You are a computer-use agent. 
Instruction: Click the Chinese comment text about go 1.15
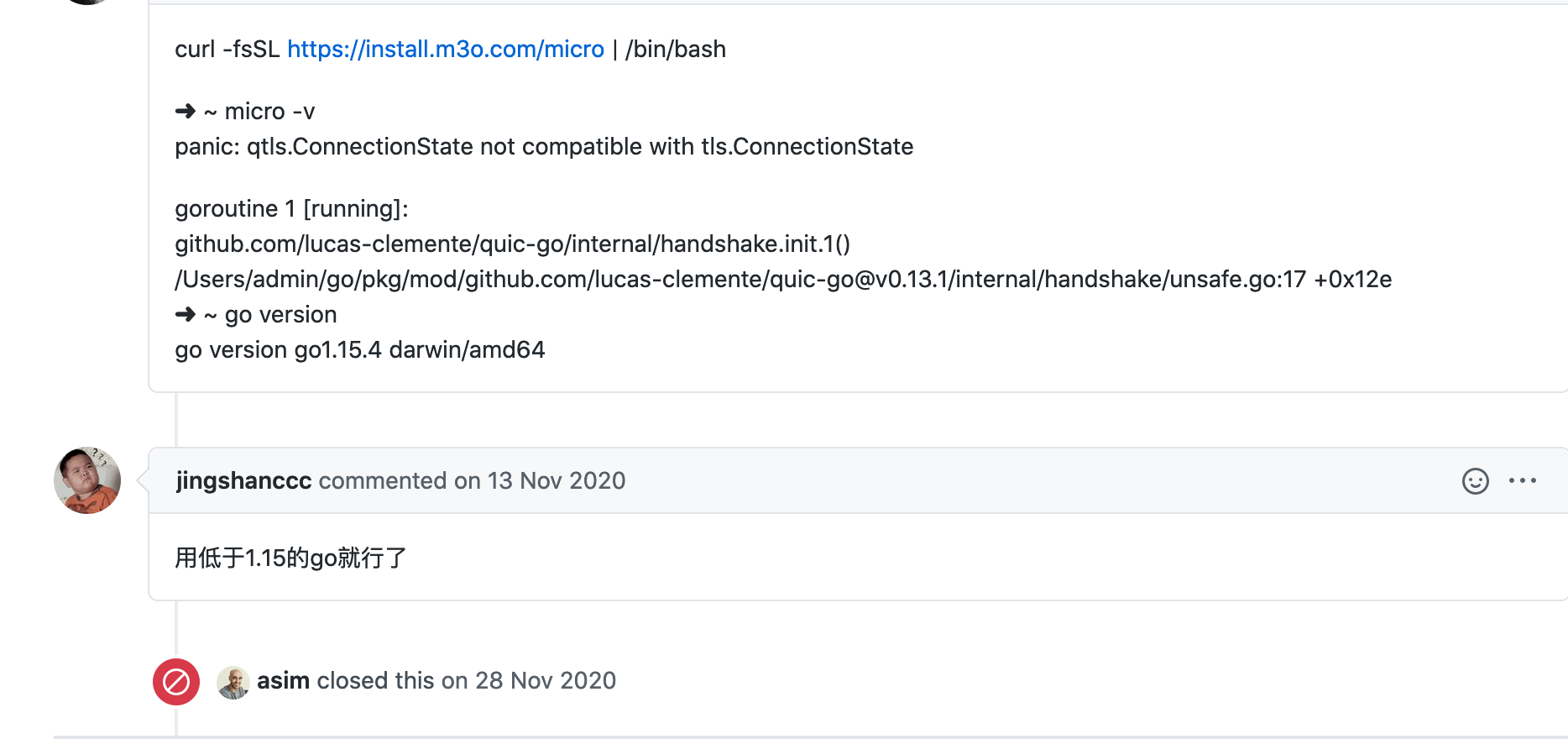(x=290, y=558)
